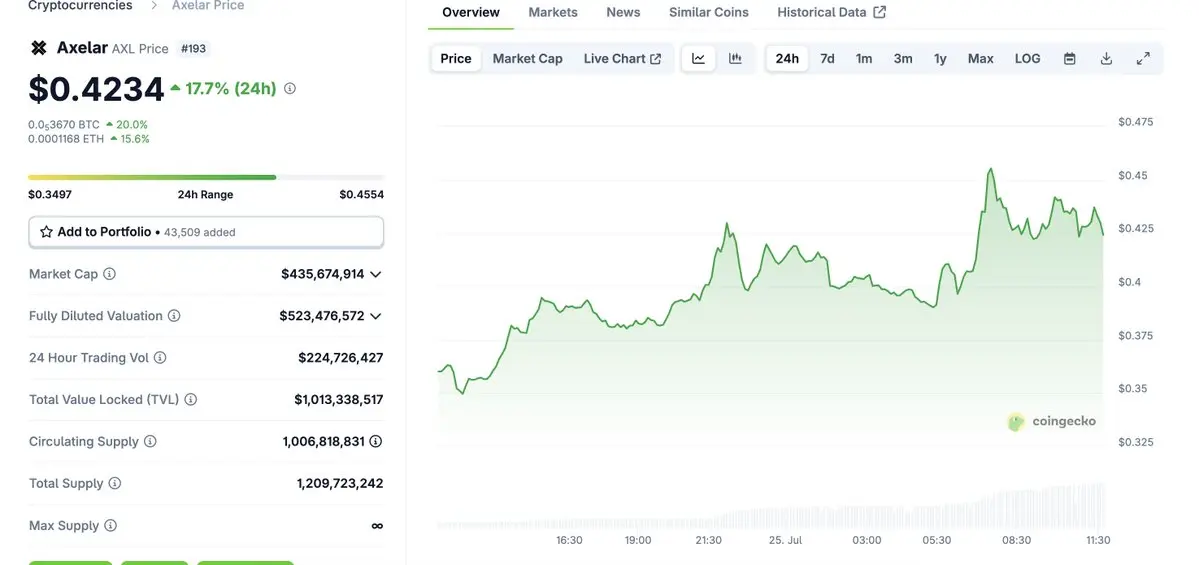Switch chart to Market Cap
Viewport: 1199px width, 565px height.
tap(528, 59)
